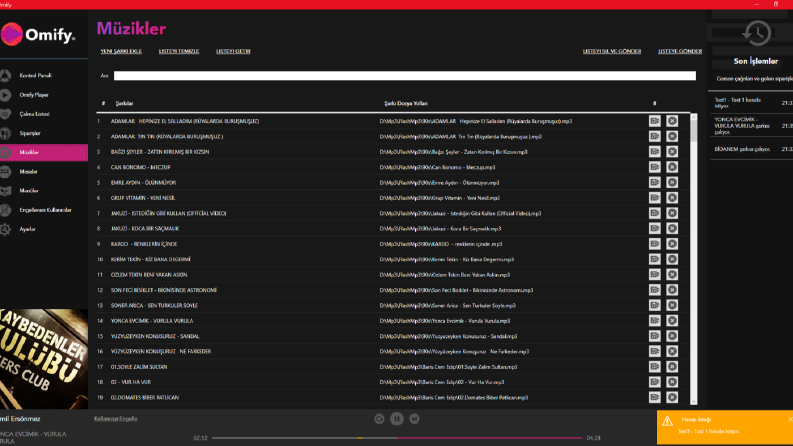Delete icon for Adamlar Hepinize El Salladım
Screen dimensions: 793x446
[672, 121]
